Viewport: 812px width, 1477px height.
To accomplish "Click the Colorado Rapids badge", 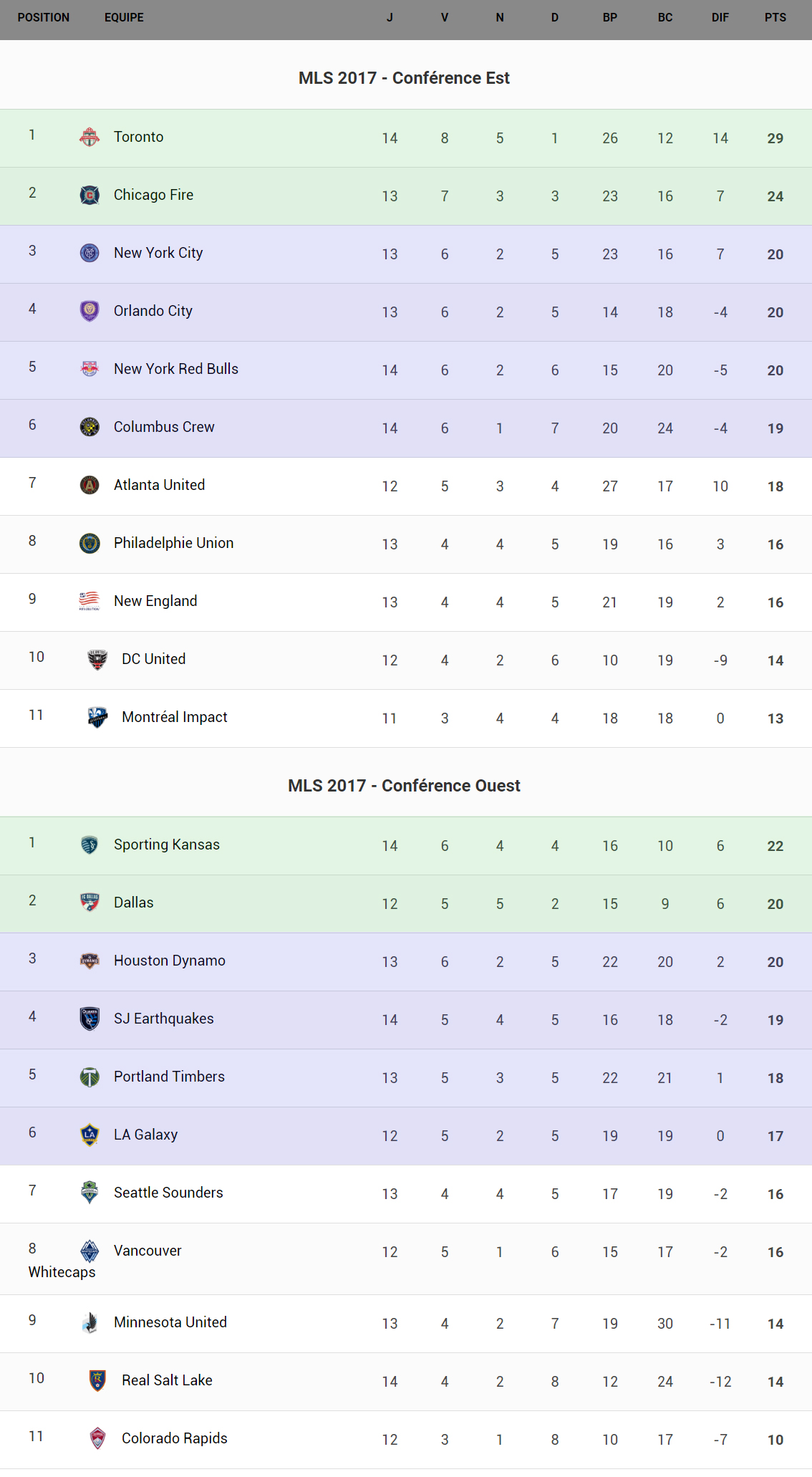I will [x=97, y=1438].
